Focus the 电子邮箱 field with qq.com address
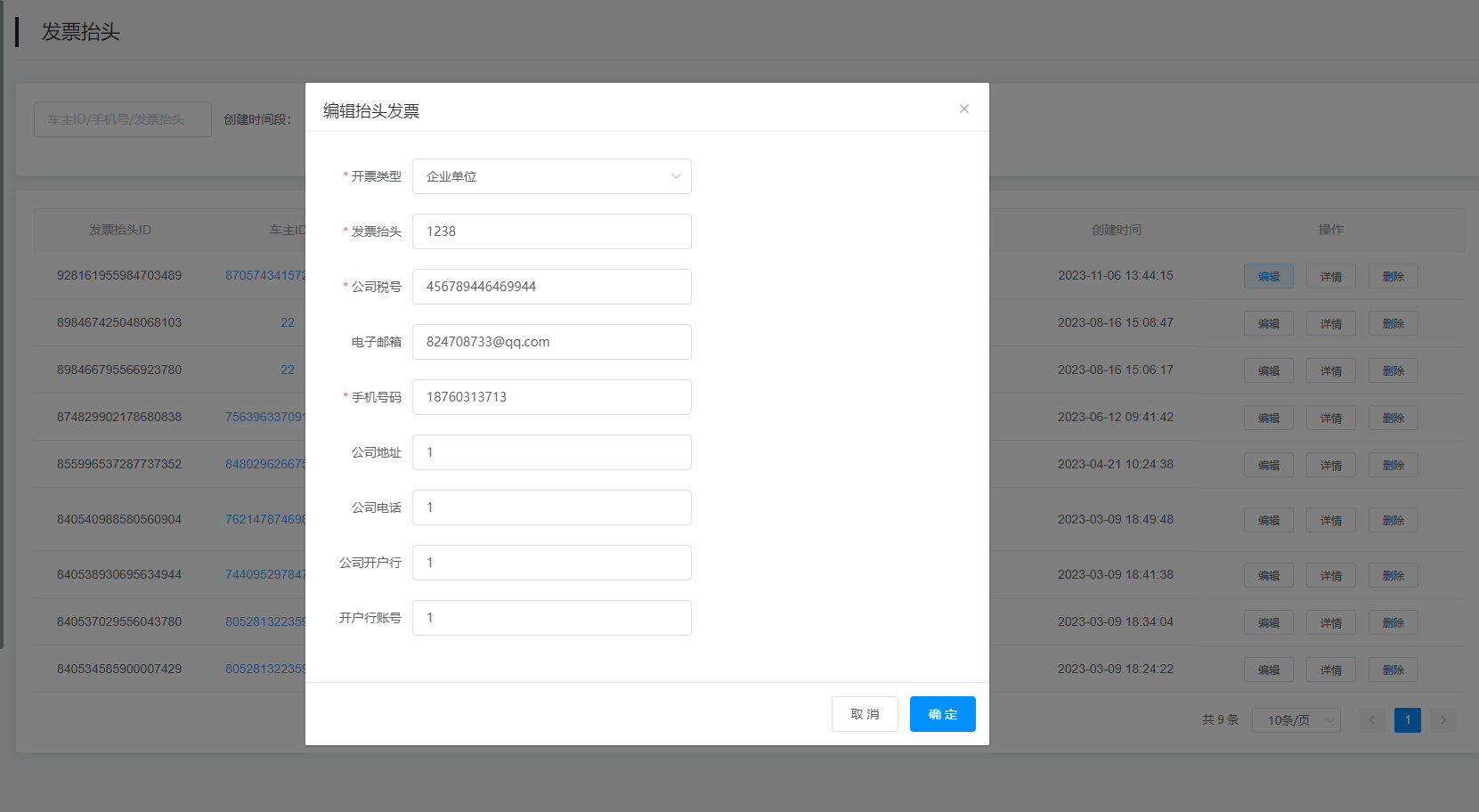1479x812 pixels. click(551, 342)
